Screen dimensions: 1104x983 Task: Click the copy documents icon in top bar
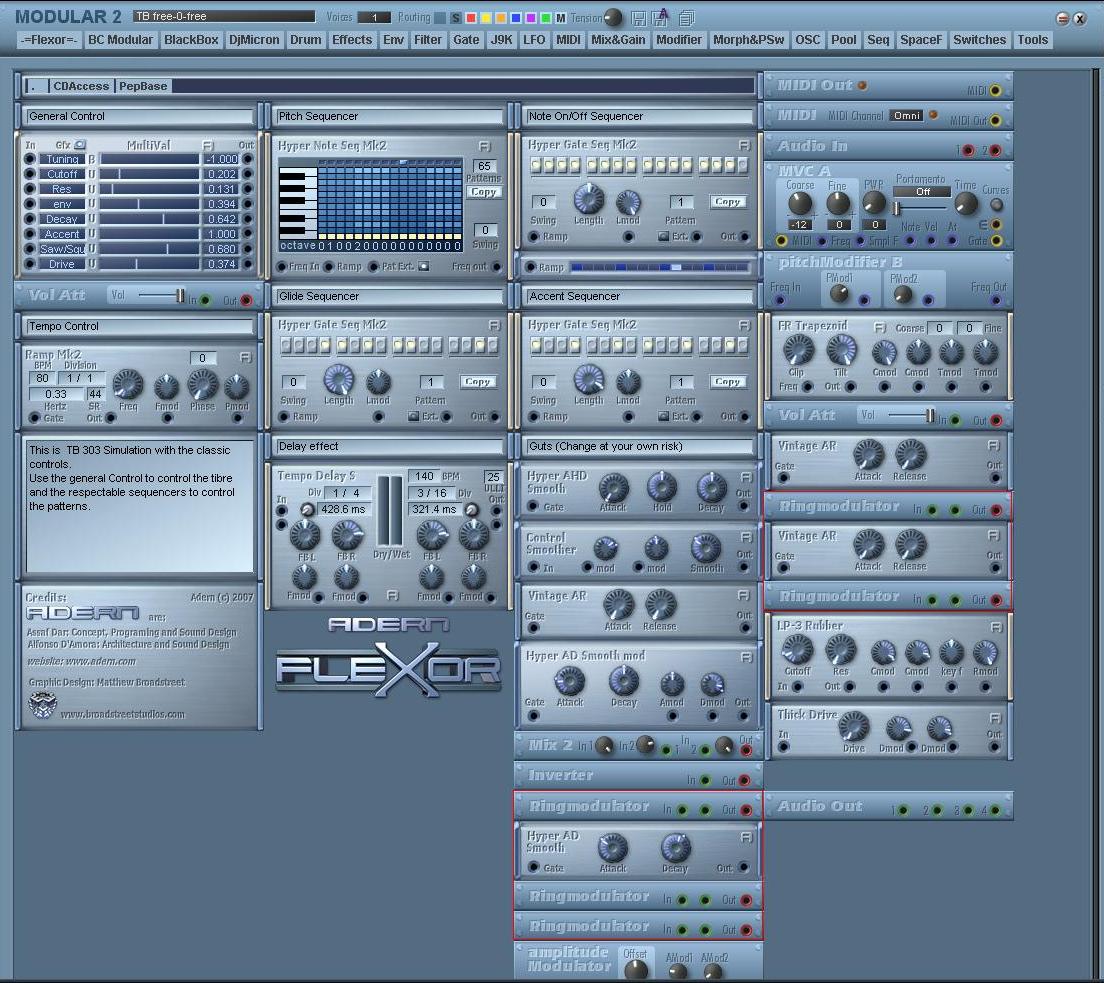[x=686, y=18]
